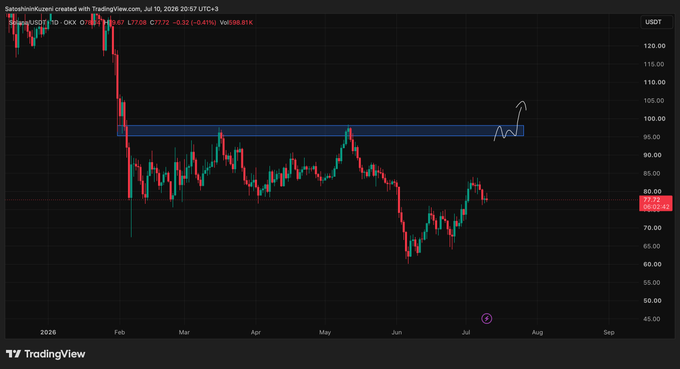Click the Feb label on time axis
The image size is (680, 369).
(x=119, y=332)
